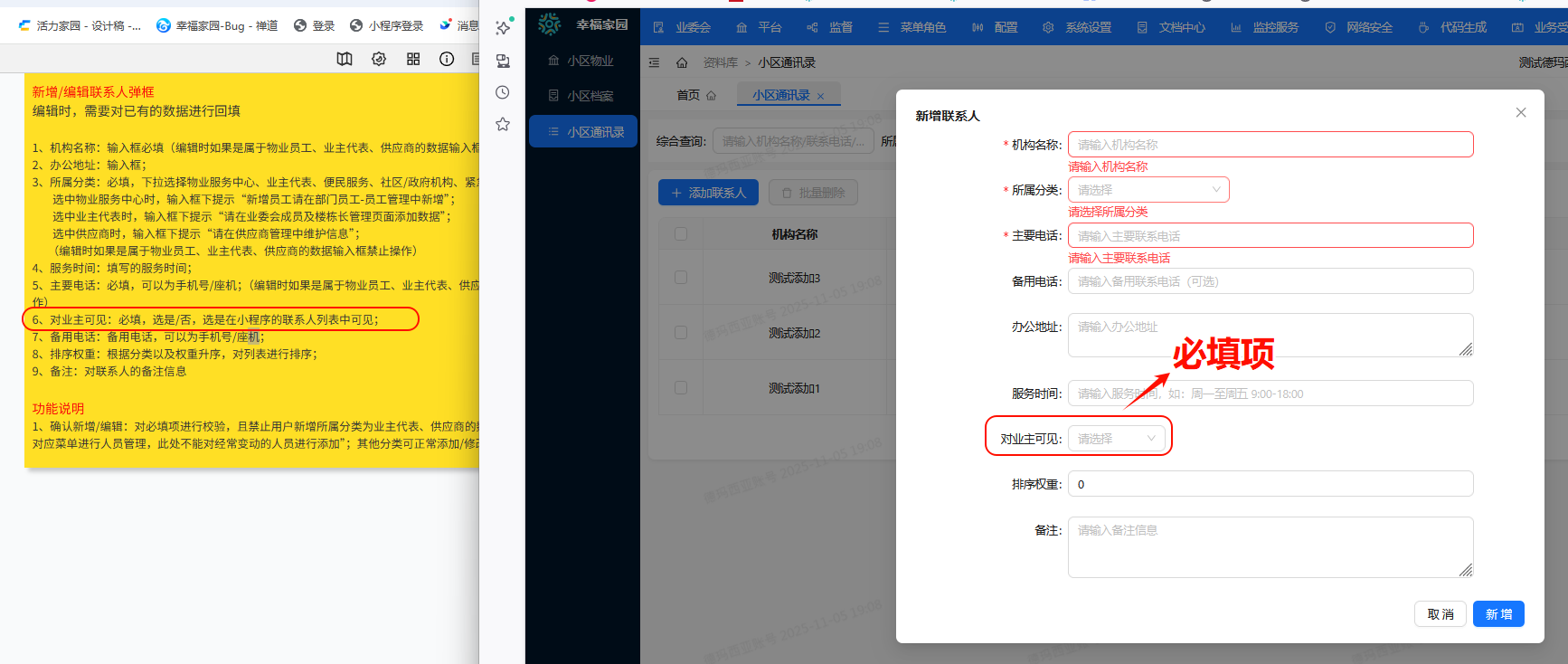Check the 测试添加3 row checkbox
The width and height of the screenshot is (1568, 664).
pyautogui.click(x=681, y=278)
